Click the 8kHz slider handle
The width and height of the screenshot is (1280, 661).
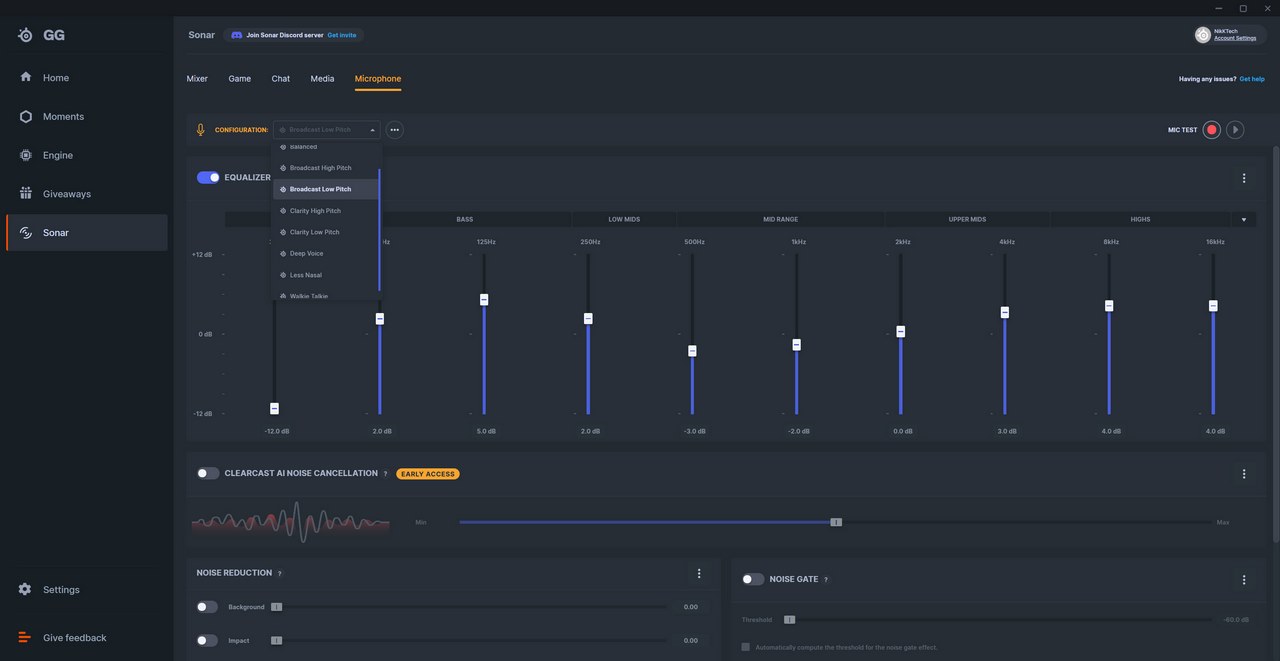click(1109, 306)
